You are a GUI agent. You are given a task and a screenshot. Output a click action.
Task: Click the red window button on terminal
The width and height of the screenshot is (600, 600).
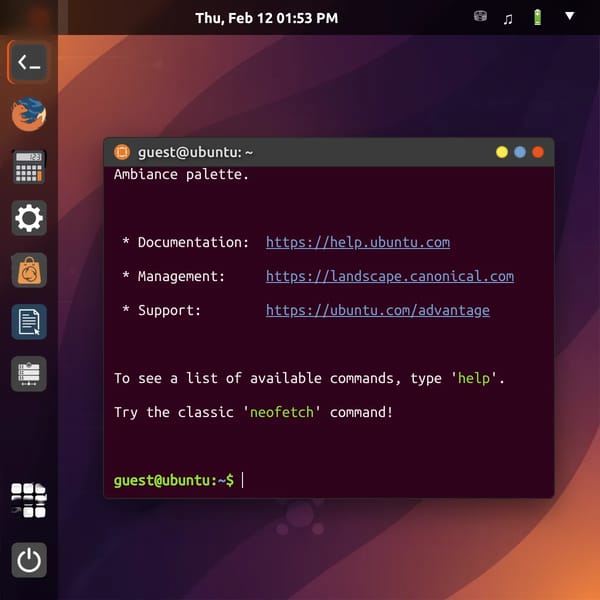pyautogui.click(x=538, y=152)
